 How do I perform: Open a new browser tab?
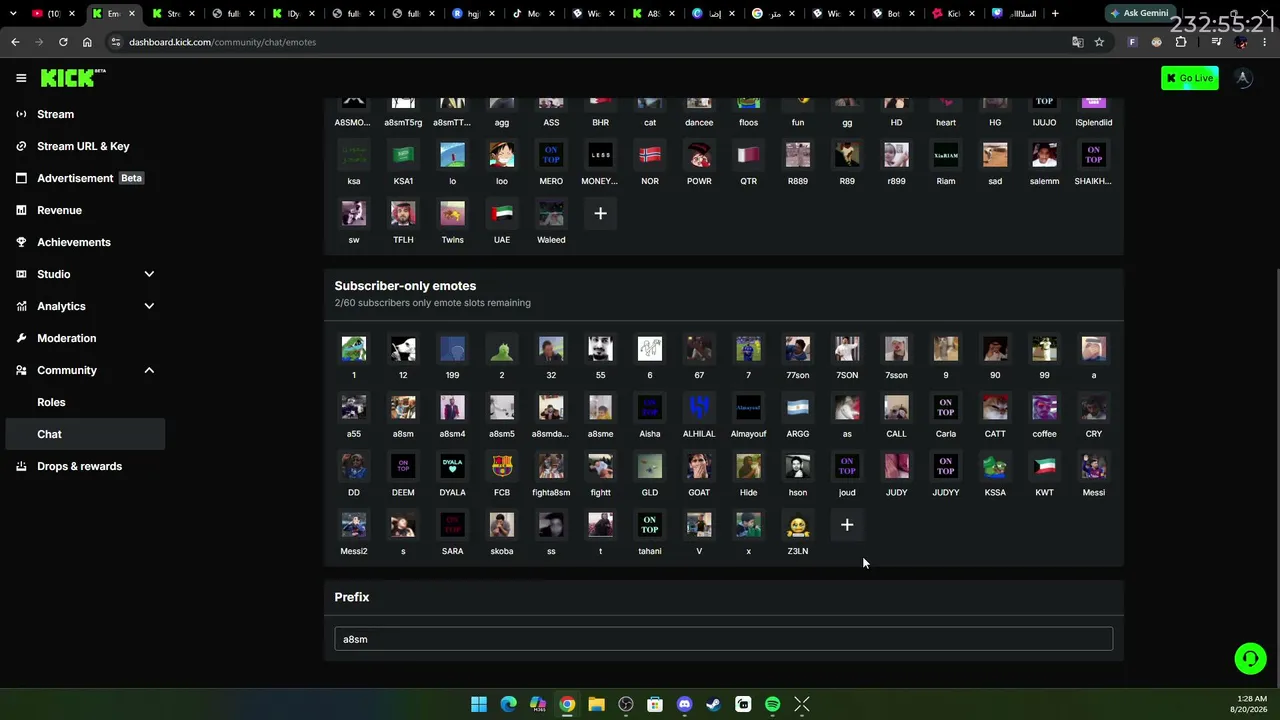pos(1055,13)
